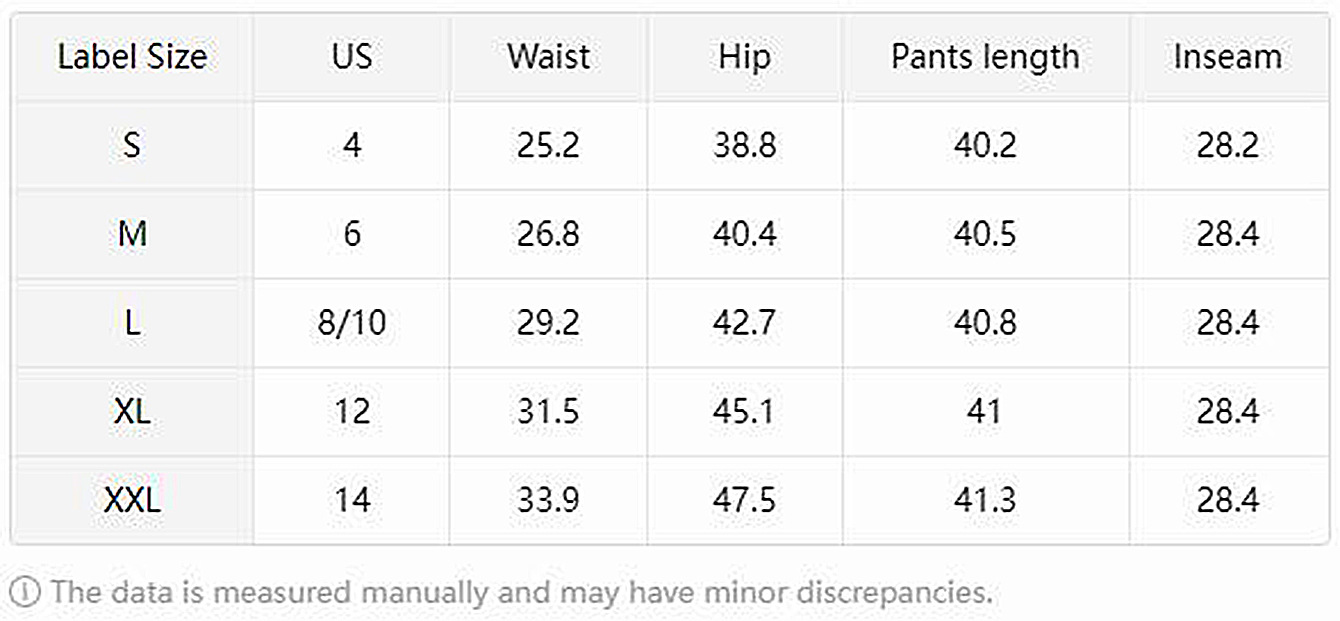Click the Label Size column header
Screen dimensions: 1340x621
click(132, 57)
